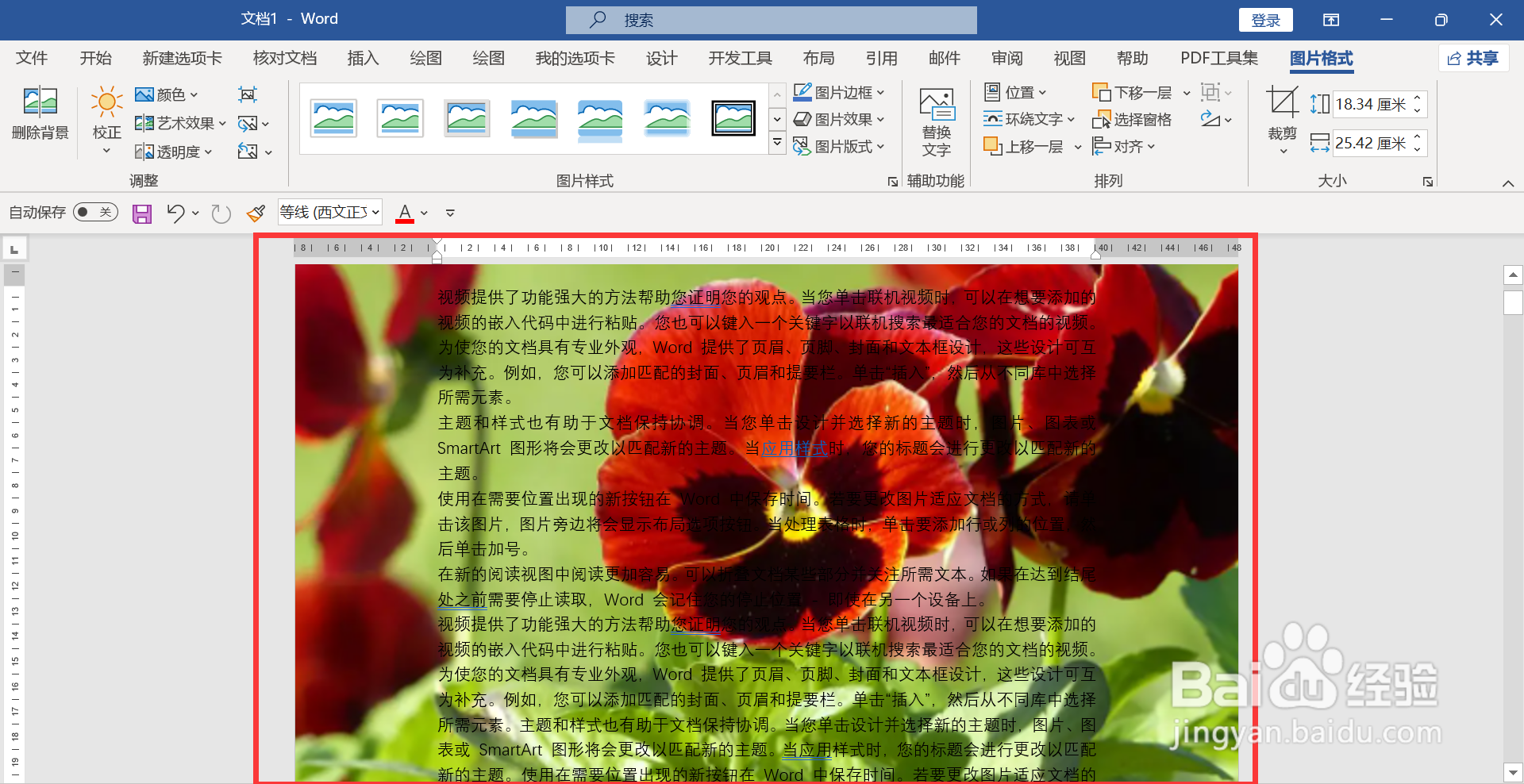Image resolution: width=1524 pixels, height=784 pixels.
Task: Expand the Picture Effects (图片效果) dropdown
Action: pos(880,119)
